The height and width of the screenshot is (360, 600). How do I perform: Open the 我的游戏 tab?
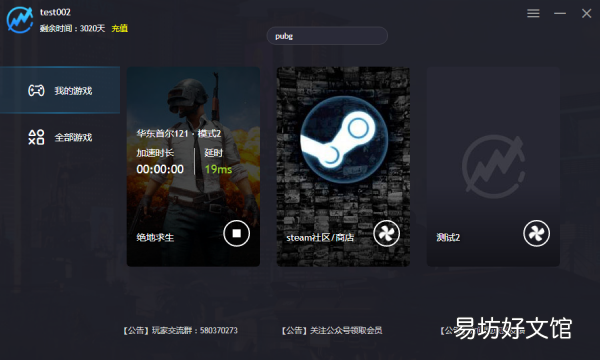click(60, 90)
